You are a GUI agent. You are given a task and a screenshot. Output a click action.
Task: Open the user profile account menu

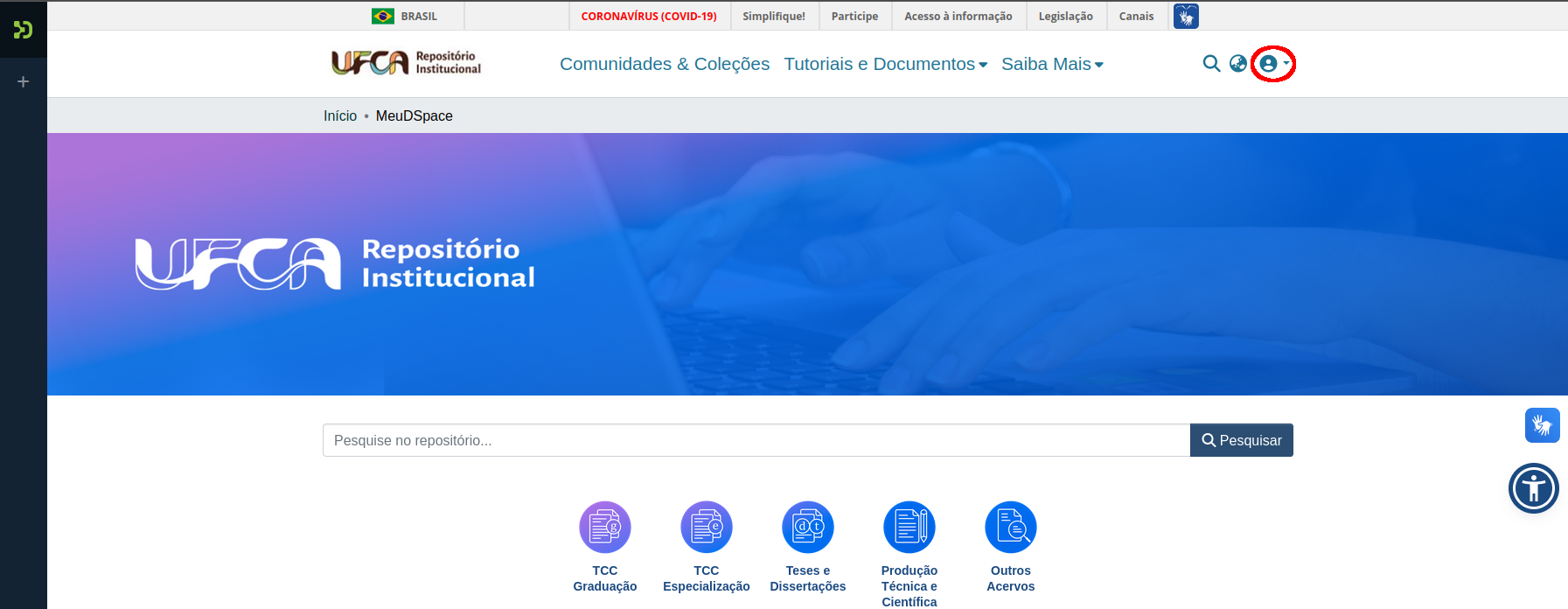click(x=1273, y=63)
